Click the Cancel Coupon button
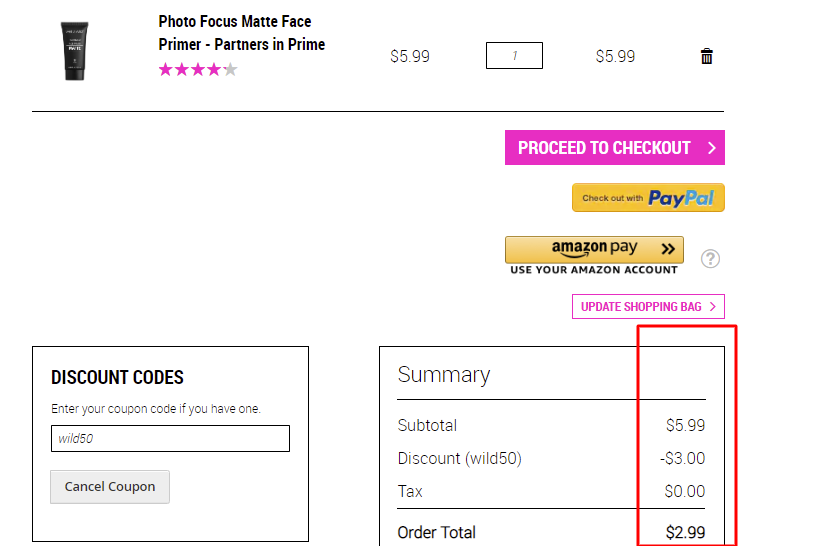The width and height of the screenshot is (834, 546). tap(110, 486)
